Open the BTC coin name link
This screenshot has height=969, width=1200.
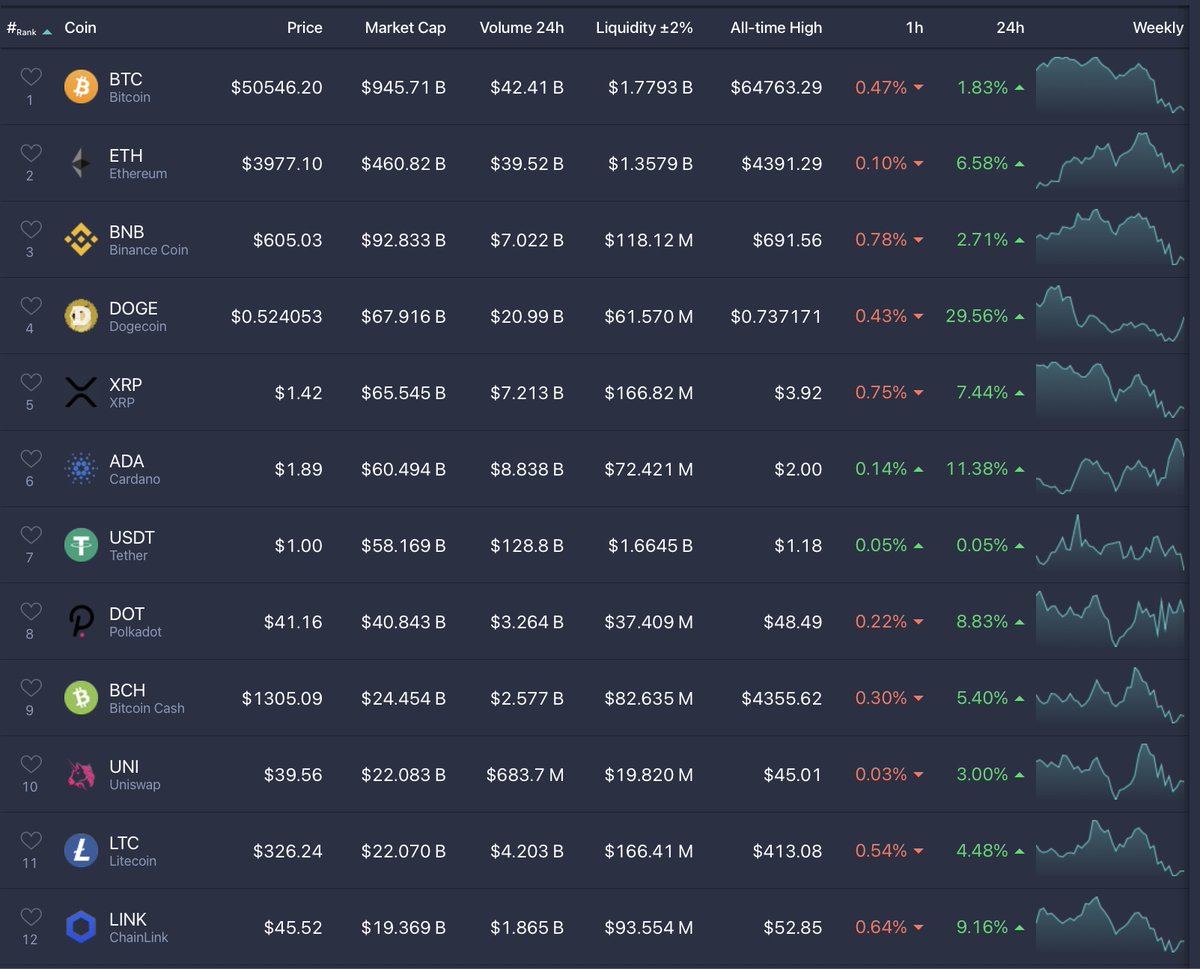126,79
